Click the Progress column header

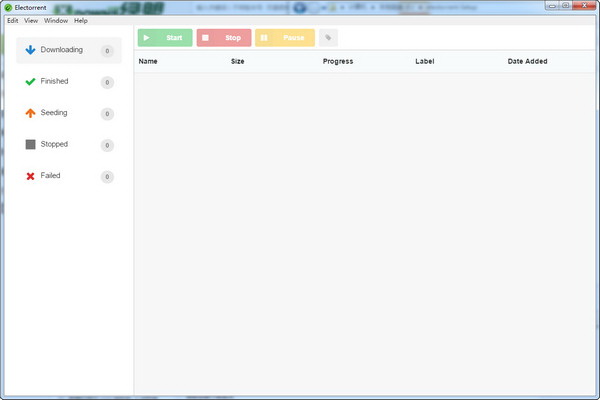coord(339,61)
